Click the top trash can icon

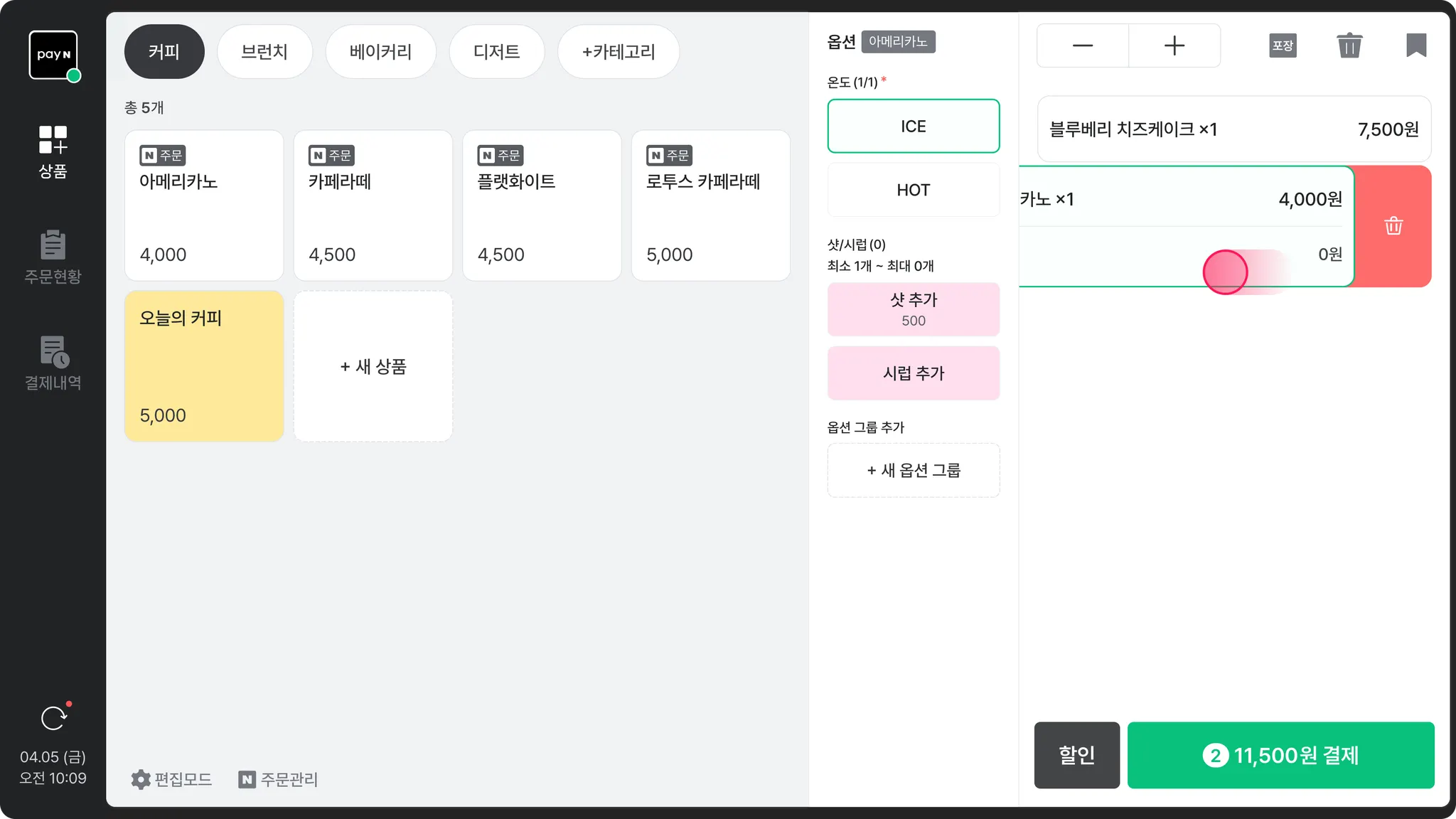1349,45
